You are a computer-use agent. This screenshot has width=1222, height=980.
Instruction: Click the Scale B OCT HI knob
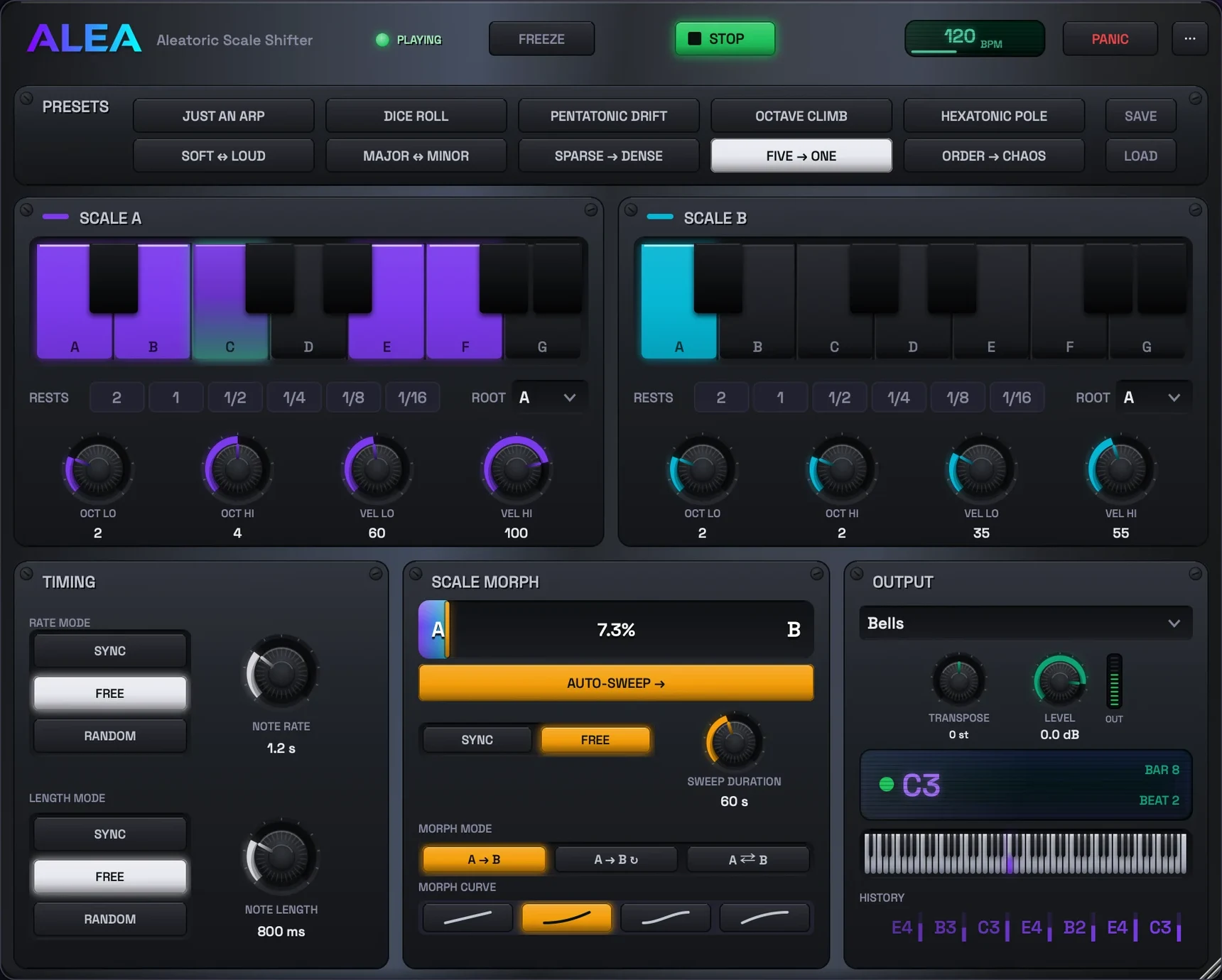[x=842, y=469]
